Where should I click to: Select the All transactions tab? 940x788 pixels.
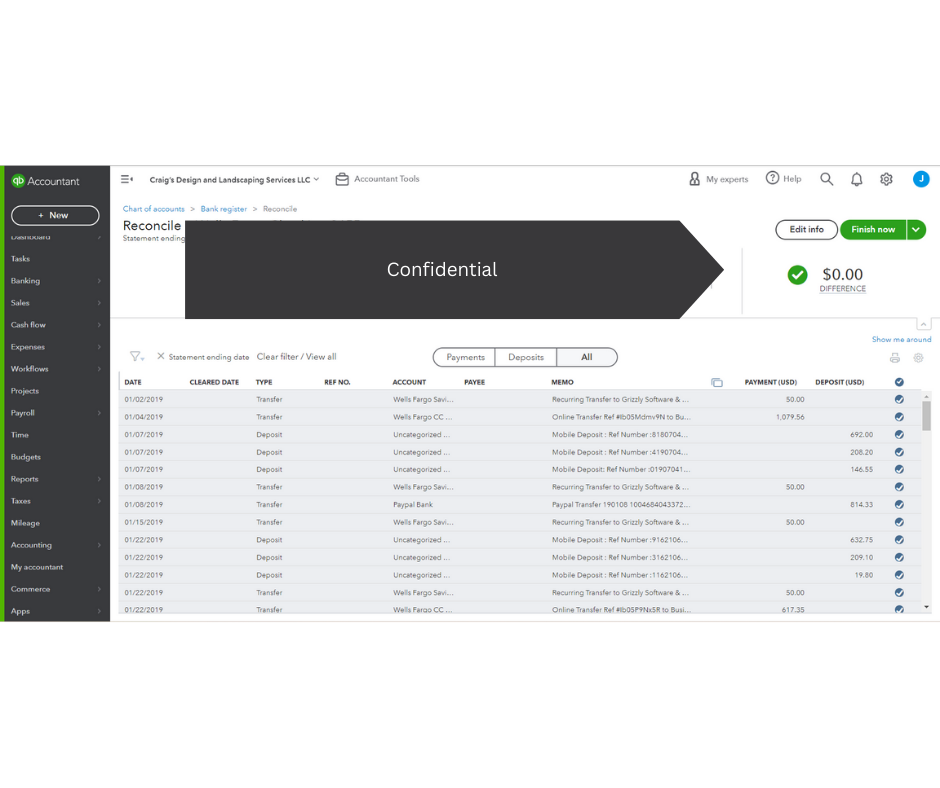point(586,357)
